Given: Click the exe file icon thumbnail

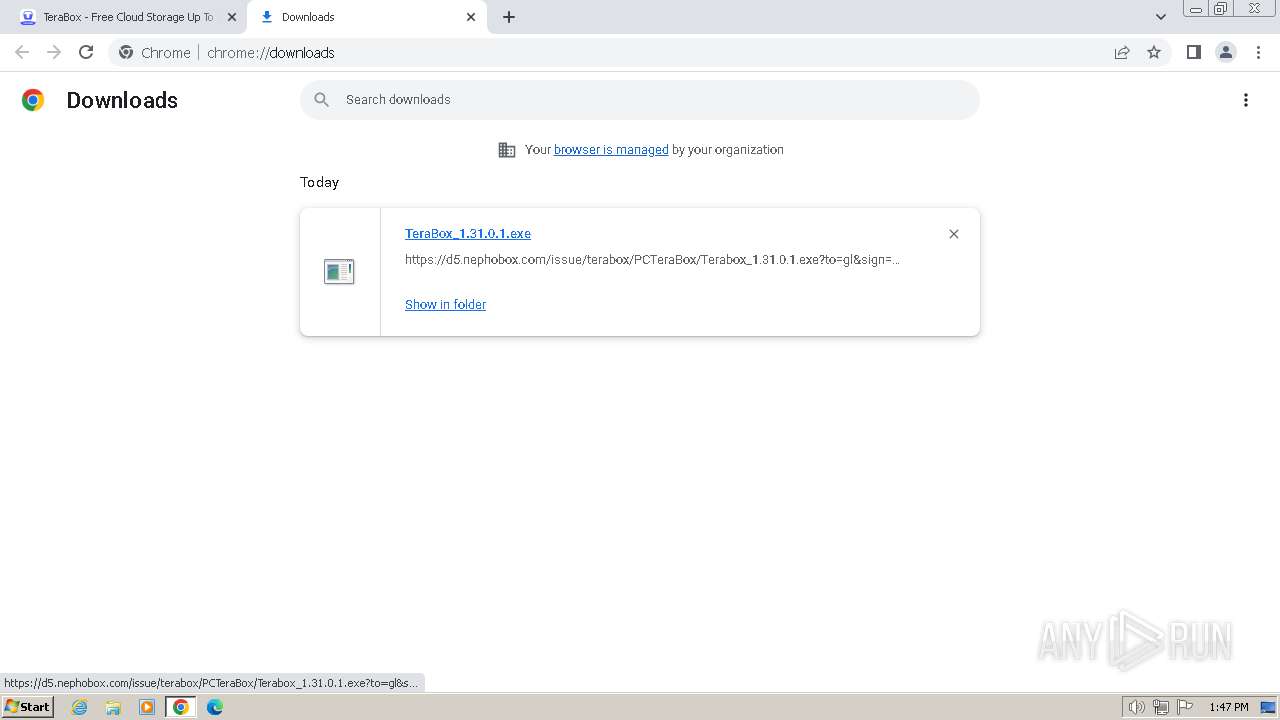Looking at the screenshot, I should (339, 271).
